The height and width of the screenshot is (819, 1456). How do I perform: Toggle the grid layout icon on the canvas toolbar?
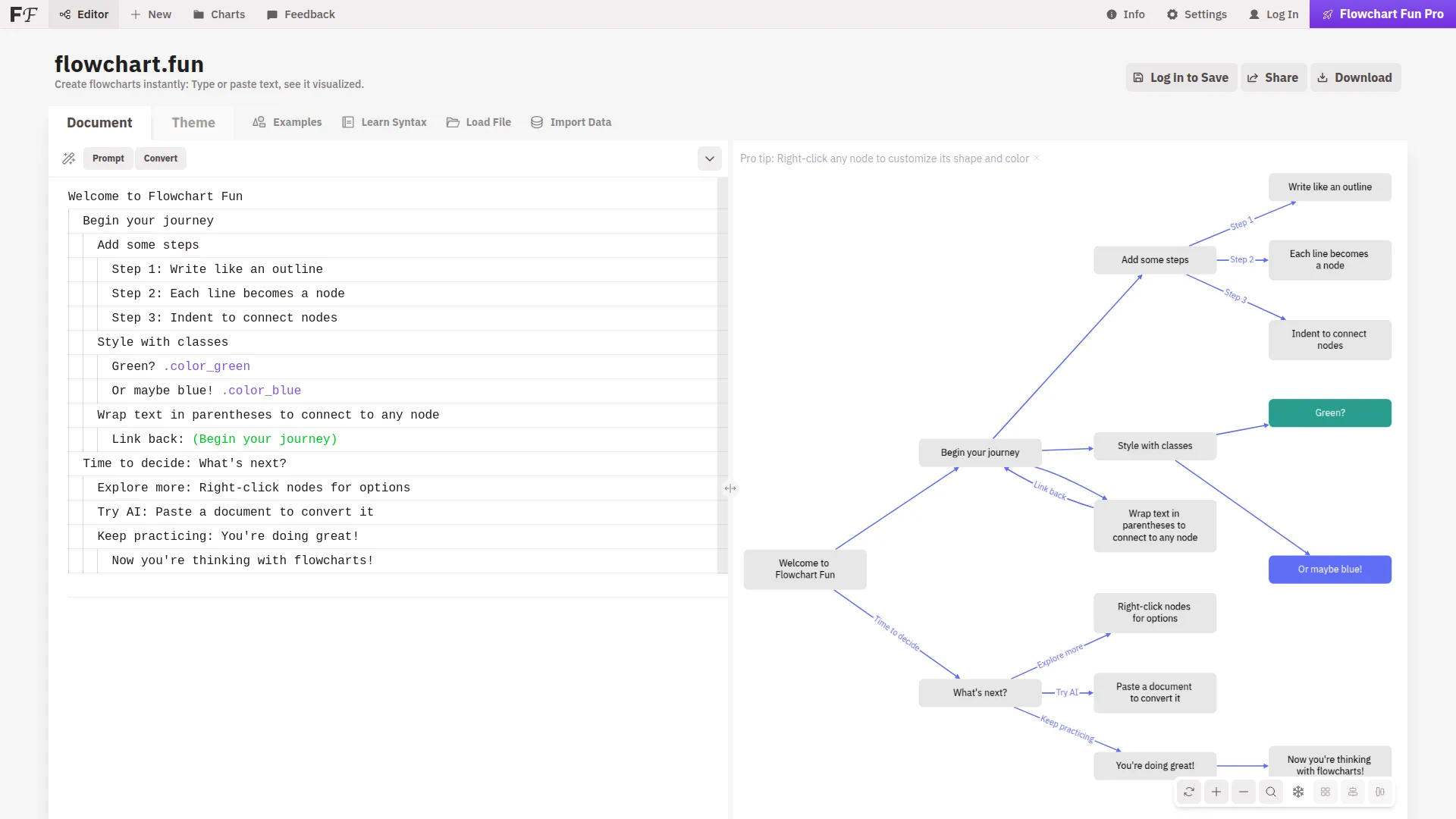tap(1326, 792)
